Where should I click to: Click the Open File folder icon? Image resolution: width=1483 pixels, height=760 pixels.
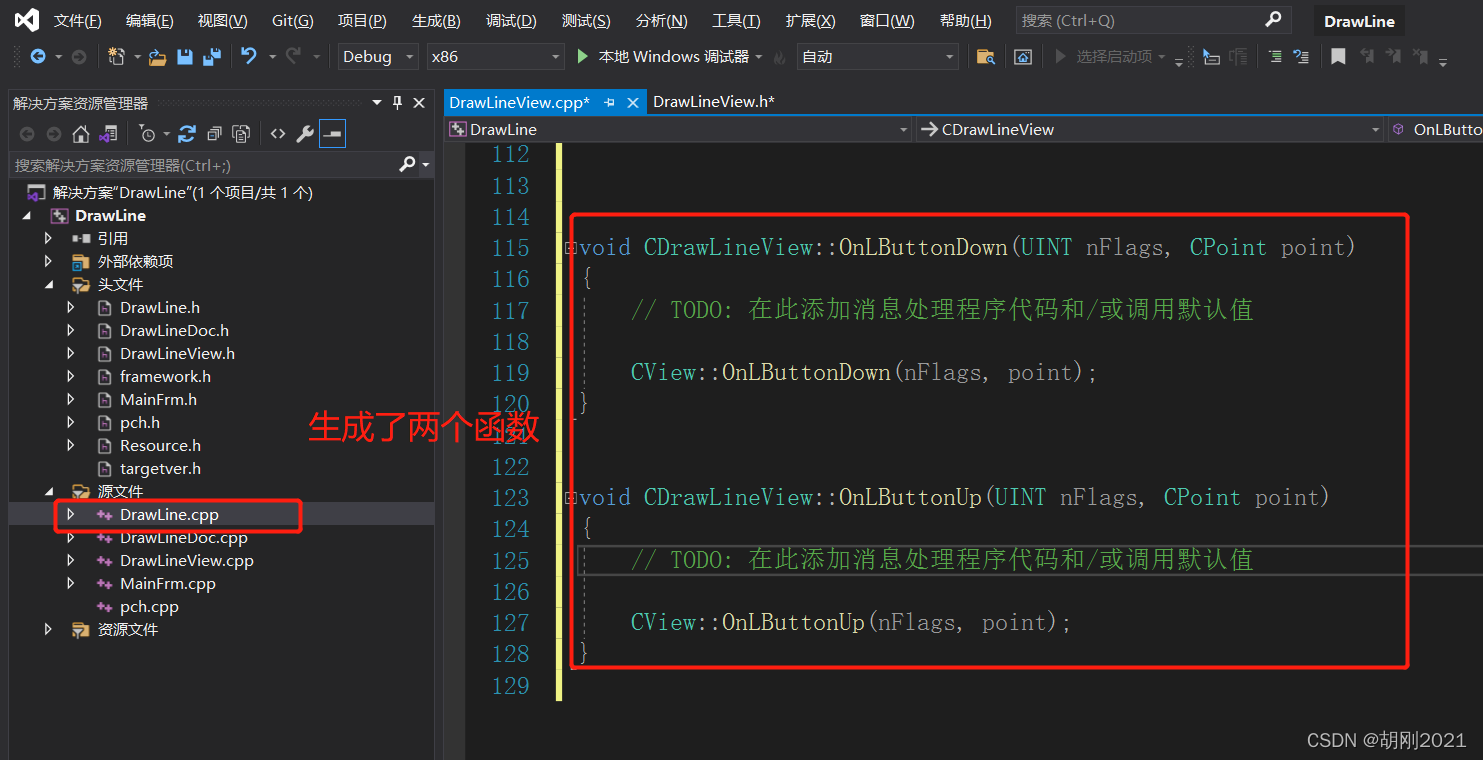(158, 57)
